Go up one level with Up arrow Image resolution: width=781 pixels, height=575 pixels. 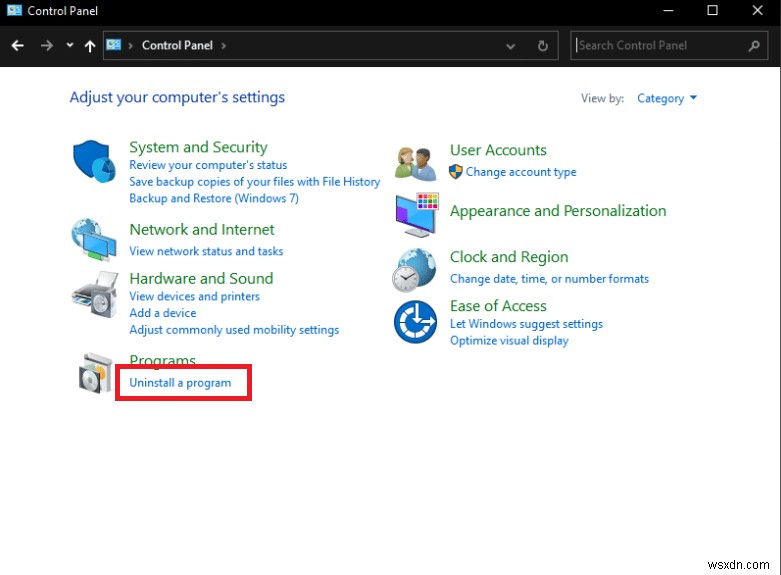point(90,46)
